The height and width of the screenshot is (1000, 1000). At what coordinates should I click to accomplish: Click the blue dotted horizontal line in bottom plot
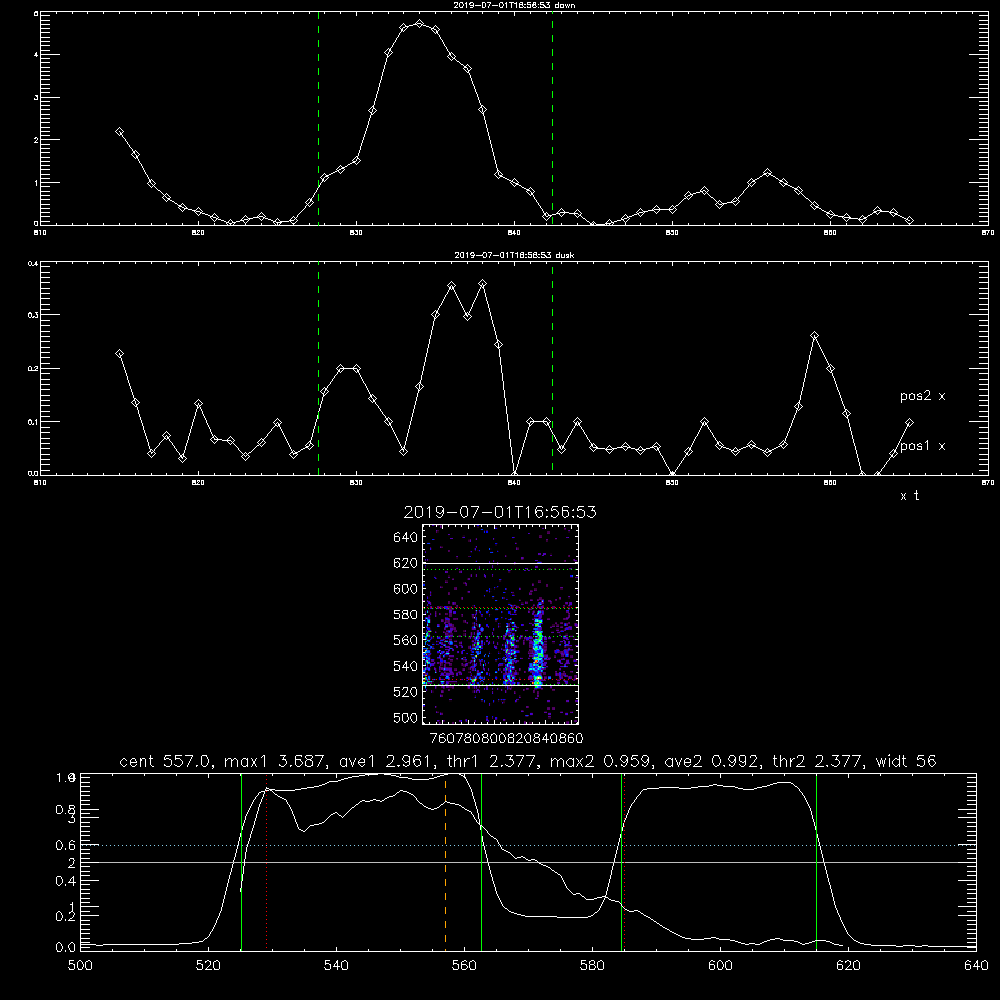click(x=528, y=845)
